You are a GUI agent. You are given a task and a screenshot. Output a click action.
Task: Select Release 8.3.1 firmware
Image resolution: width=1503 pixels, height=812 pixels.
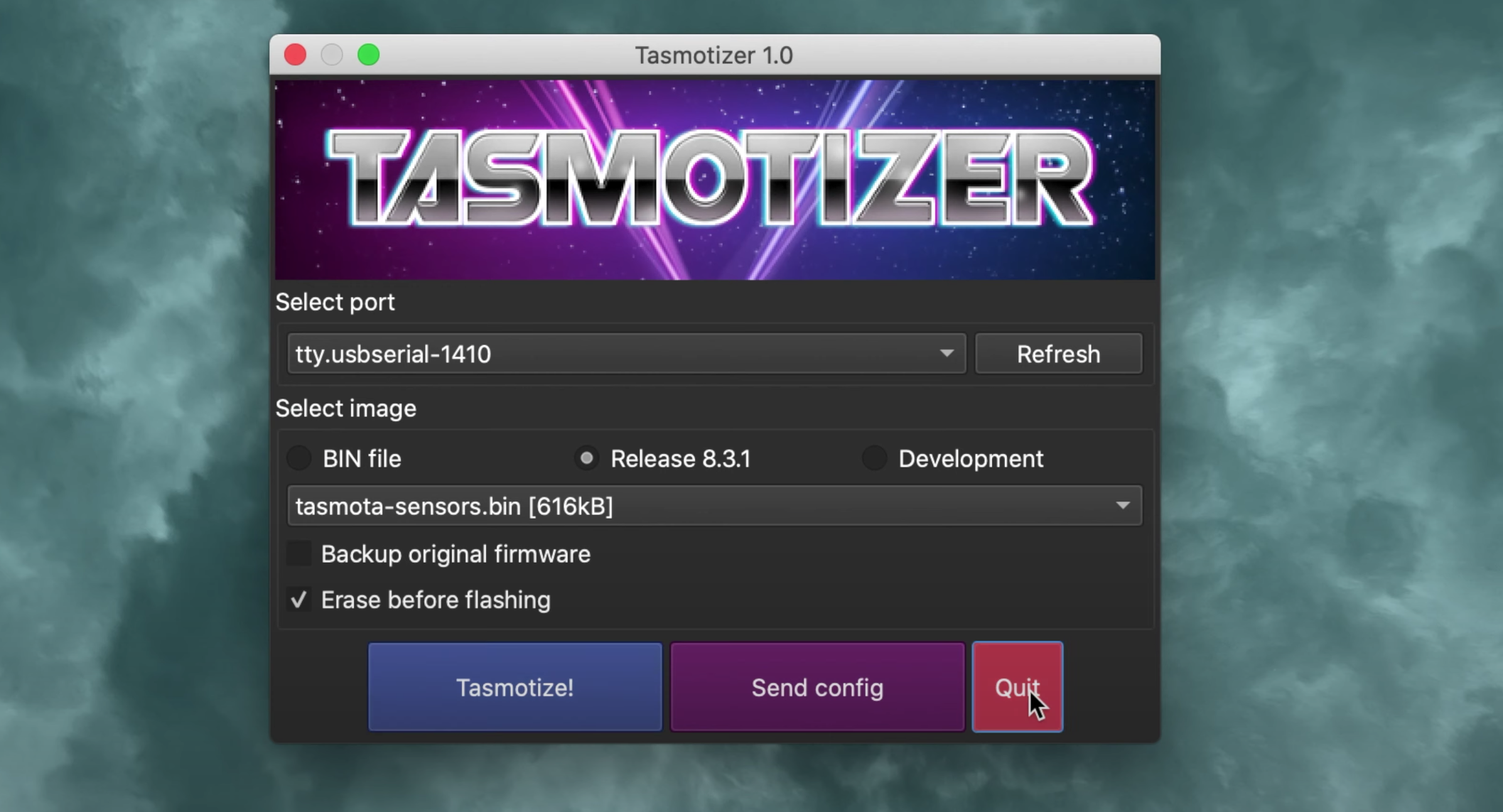pyautogui.click(x=586, y=458)
